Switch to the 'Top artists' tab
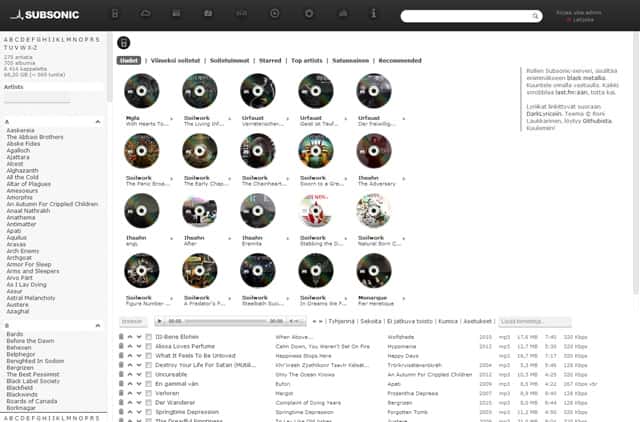Screen dimensions: 640x422 click(x=307, y=60)
